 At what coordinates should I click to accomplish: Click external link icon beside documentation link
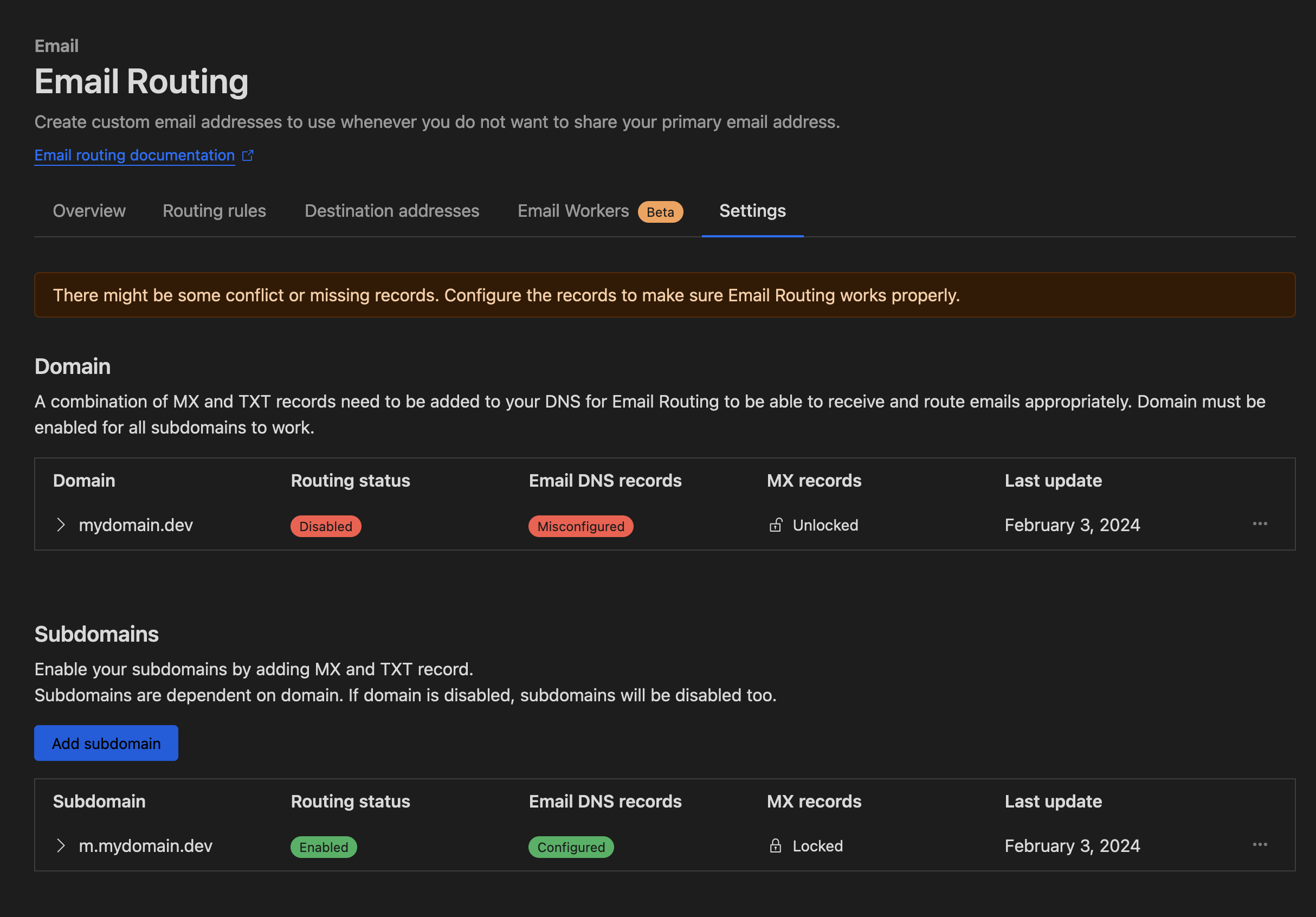click(248, 156)
